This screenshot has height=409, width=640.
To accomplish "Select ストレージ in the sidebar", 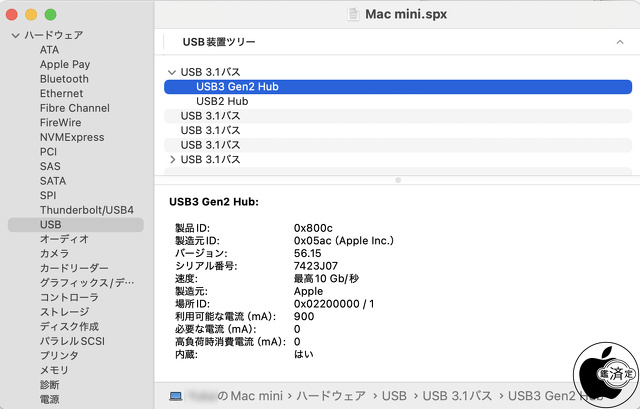I will click(64, 312).
